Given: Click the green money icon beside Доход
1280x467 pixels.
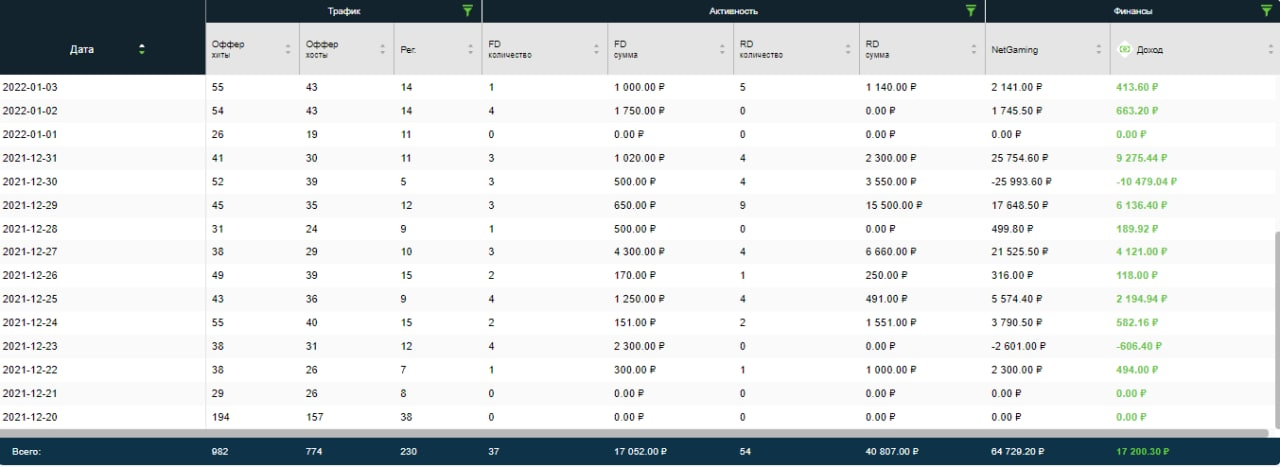Looking at the screenshot, I should click(x=1125, y=49).
